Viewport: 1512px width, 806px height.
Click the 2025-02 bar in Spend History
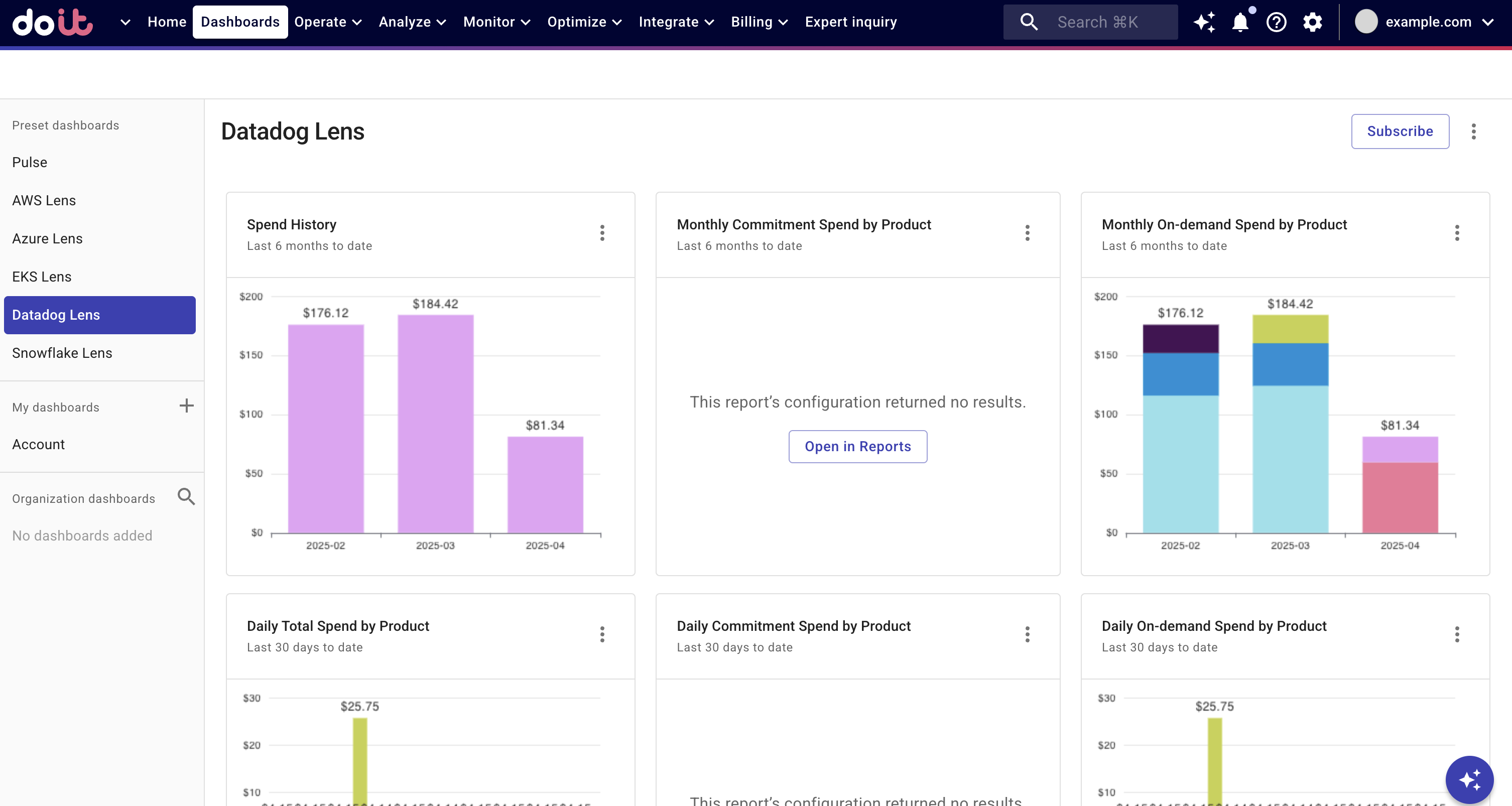click(x=326, y=429)
